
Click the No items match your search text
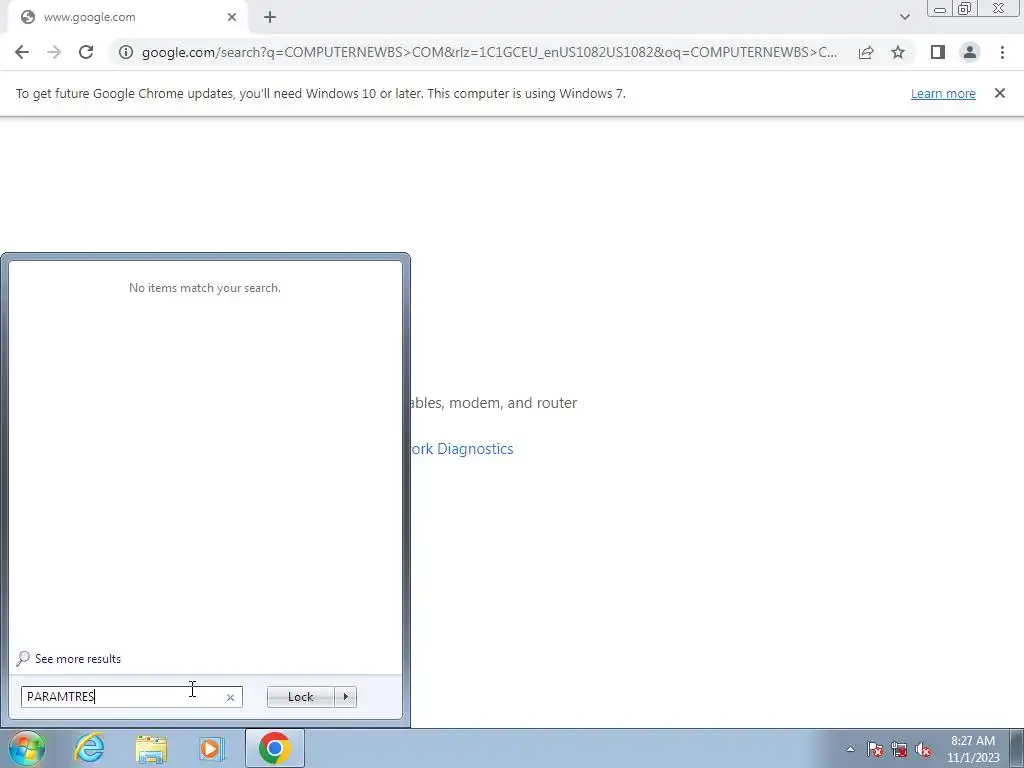[204, 288]
